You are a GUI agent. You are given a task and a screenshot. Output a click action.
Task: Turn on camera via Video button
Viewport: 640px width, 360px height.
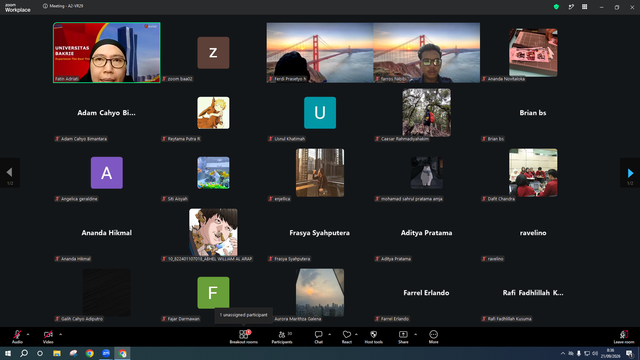pyautogui.click(x=48, y=337)
